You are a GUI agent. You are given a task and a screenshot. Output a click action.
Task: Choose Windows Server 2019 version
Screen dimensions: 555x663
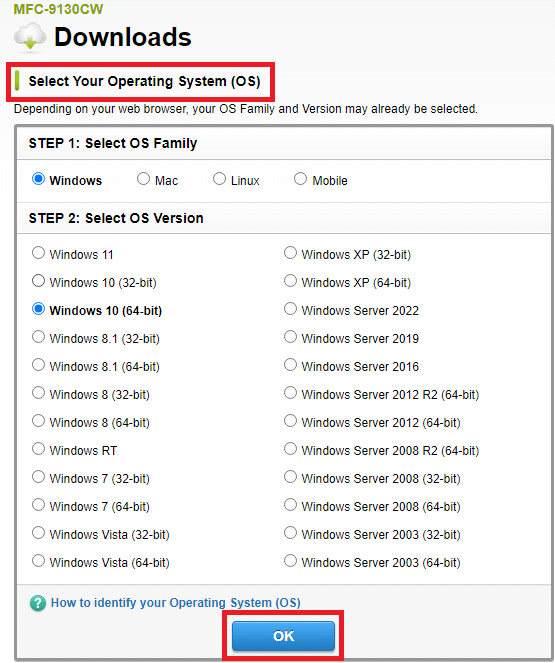tap(290, 337)
